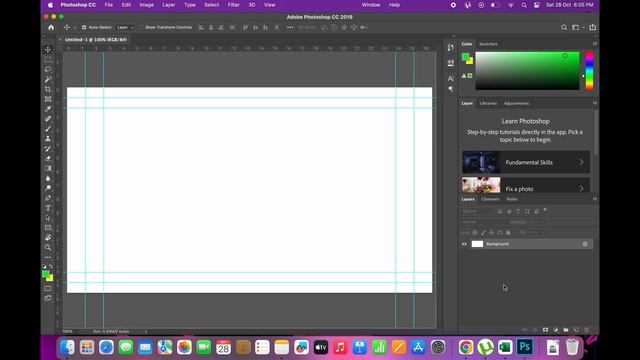The width and height of the screenshot is (640, 360).
Task: Reset default foreground and background colors
Action: pyautogui.click(x=44, y=266)
